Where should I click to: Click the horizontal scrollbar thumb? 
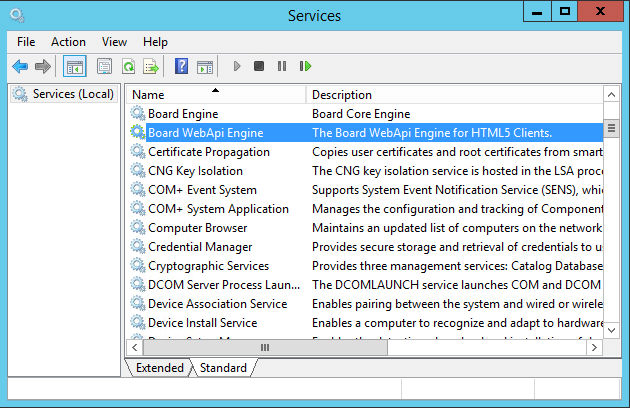coord(265,347)
